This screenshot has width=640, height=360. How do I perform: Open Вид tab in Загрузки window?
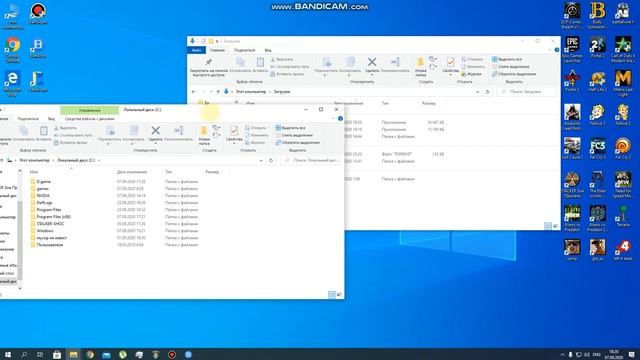coord(268,50)
